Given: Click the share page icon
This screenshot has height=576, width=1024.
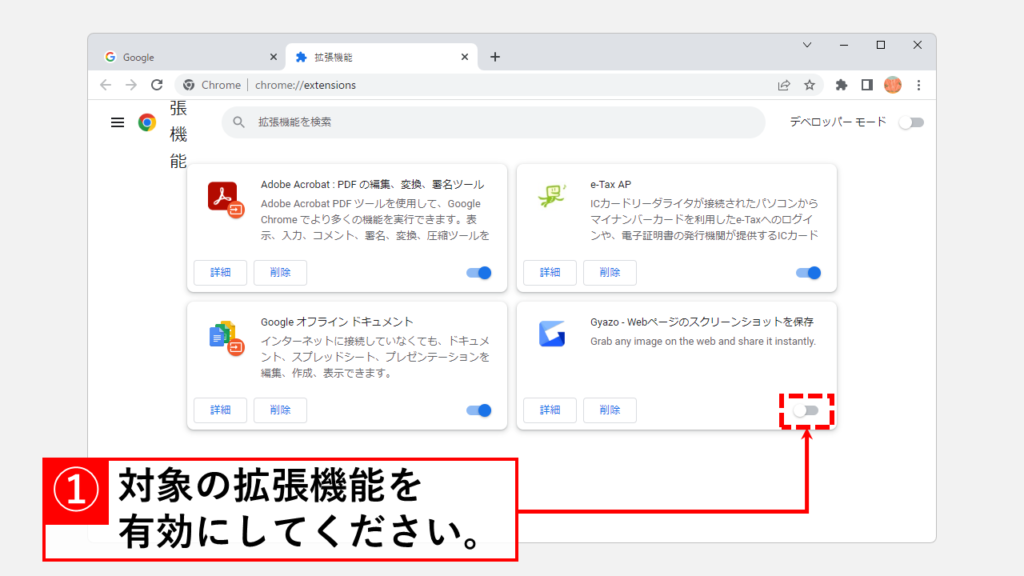Looking at the screenshot, I should (x=784, y=85).
